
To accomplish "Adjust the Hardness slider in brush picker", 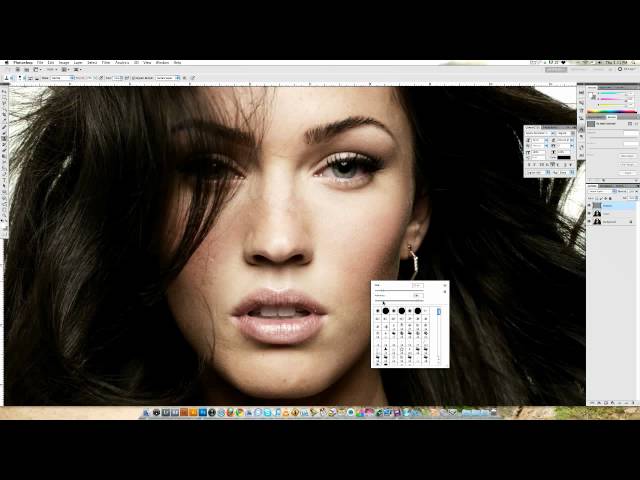I will point(399,301).
